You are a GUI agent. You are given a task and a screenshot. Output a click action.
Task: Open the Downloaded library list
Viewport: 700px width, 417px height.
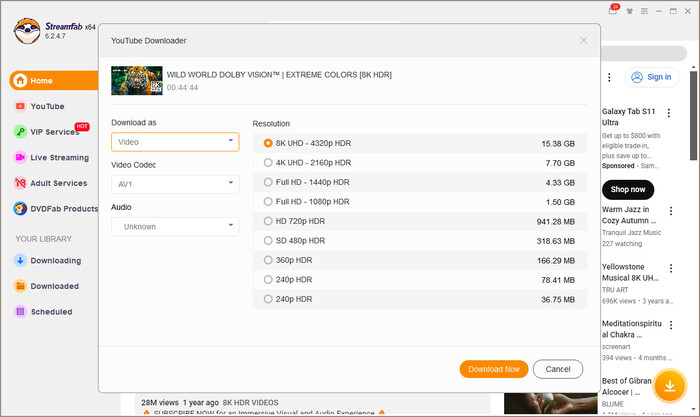click(x=54, y=286)
